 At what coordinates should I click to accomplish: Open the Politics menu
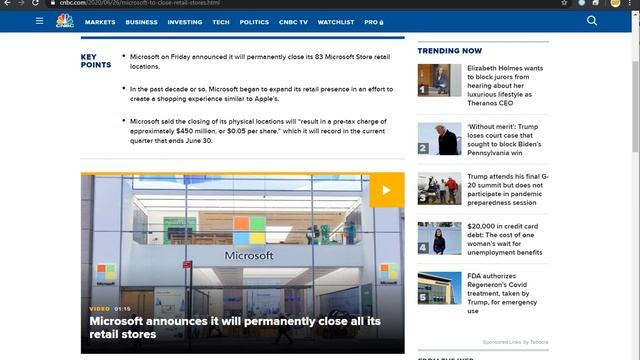point(254,22)
